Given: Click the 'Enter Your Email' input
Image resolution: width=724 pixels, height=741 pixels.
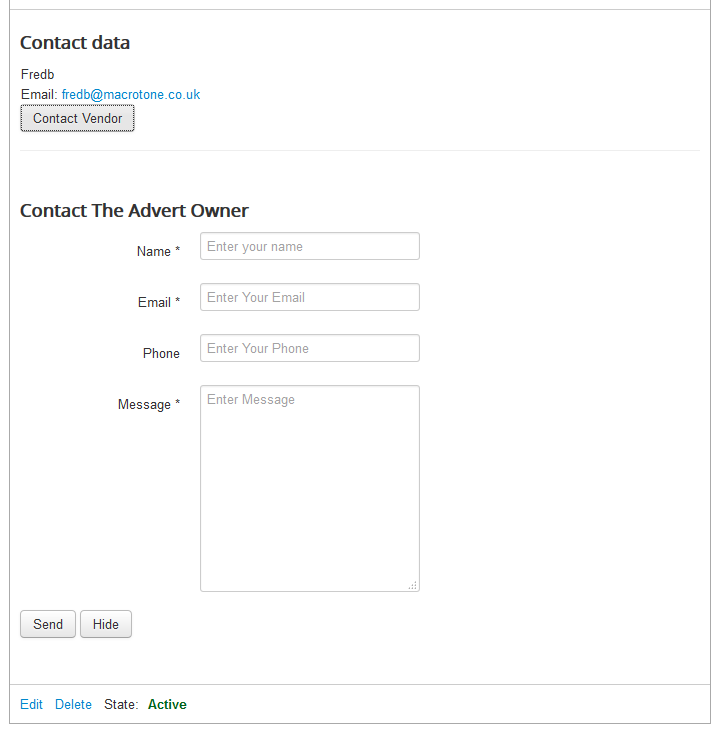Looking at the screenshot, I should click(309, 298).
